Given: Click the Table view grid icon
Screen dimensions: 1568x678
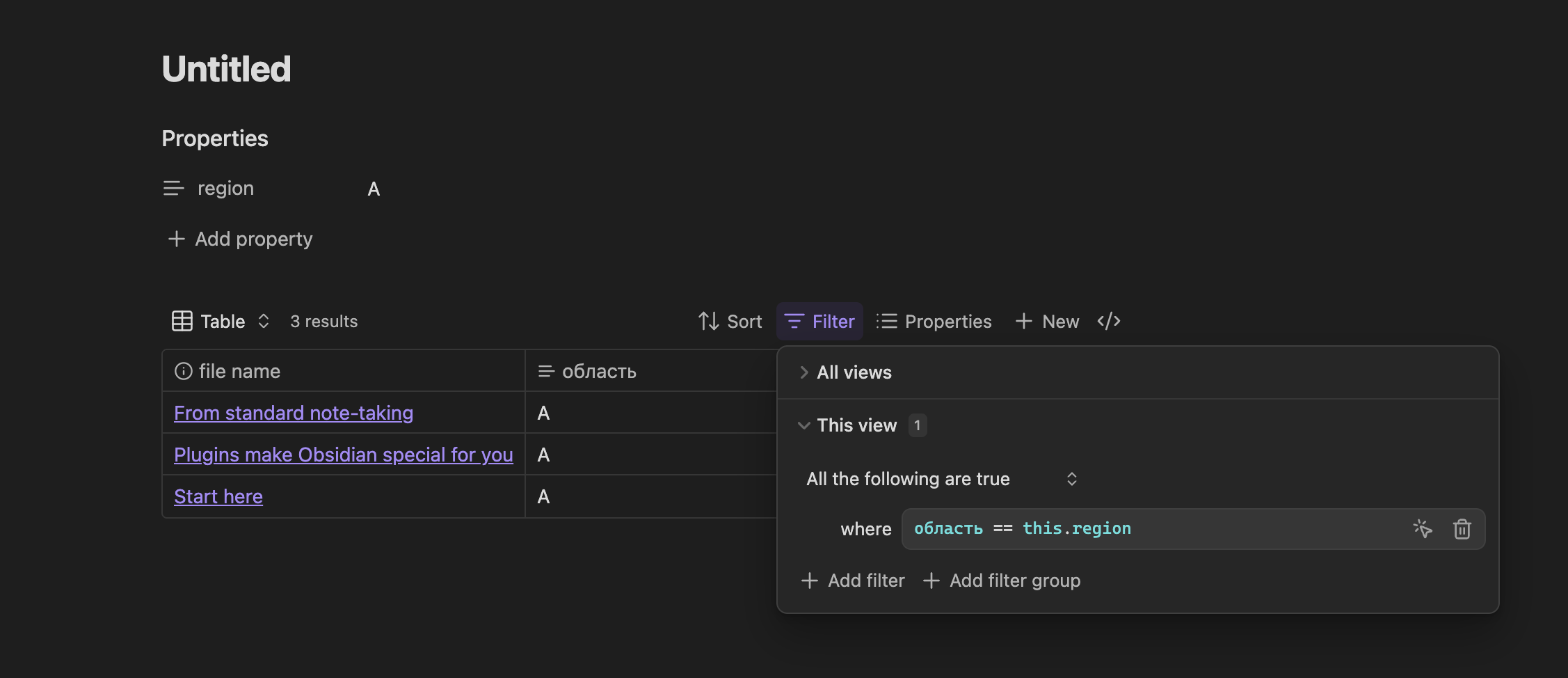Looking at the screenshot, I should pos(182,321).
